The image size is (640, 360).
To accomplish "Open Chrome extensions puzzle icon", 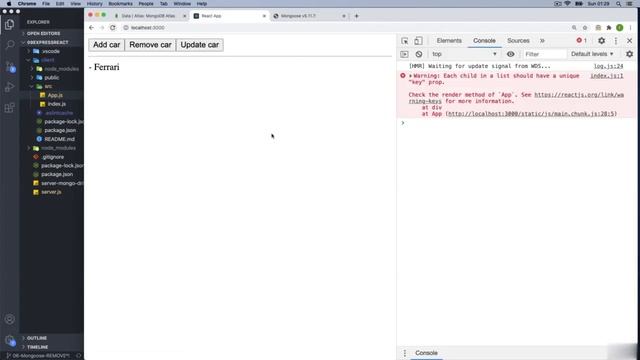I will click(x=609, y=28).
